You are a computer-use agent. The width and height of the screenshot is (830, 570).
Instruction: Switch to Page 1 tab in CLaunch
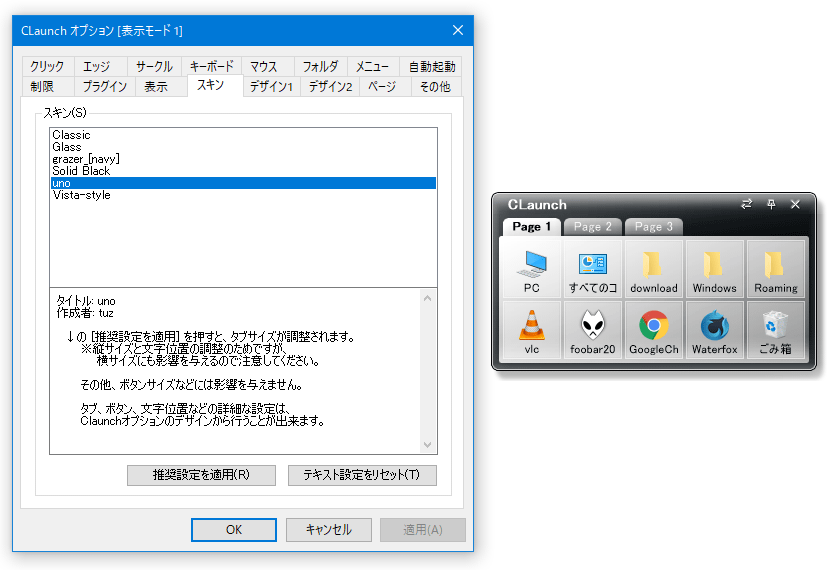tap(531, 227)
